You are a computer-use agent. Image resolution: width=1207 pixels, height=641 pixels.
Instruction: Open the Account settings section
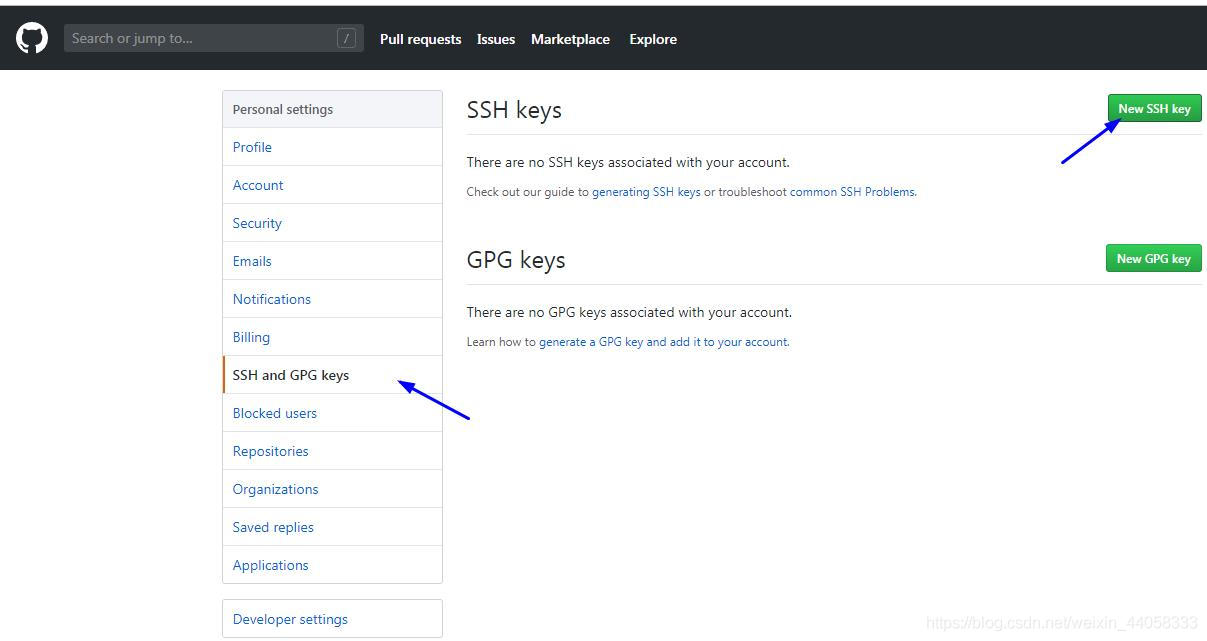258,185
